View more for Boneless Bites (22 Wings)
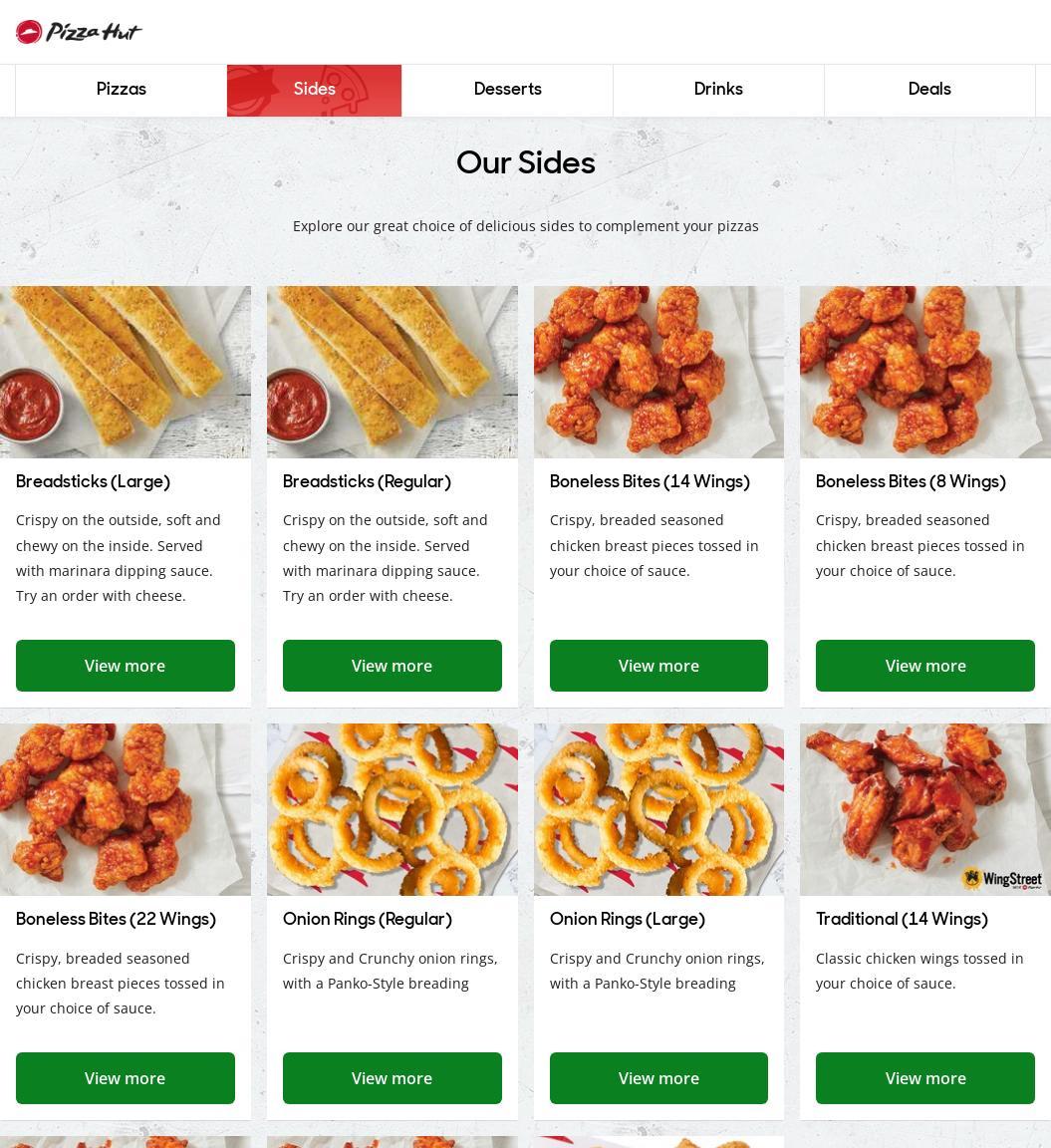 (126, 1077)
